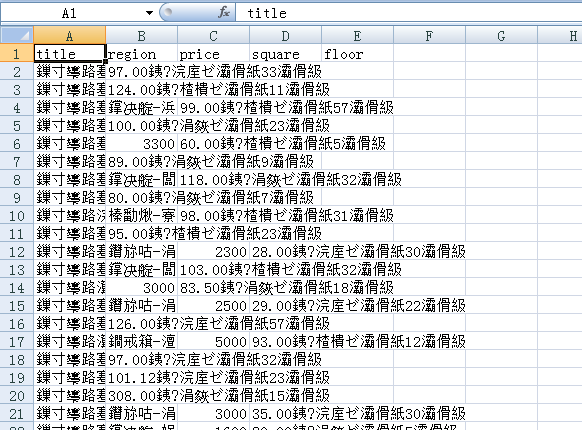Select column B header
The image size is (582, 430).
[141, 36]
